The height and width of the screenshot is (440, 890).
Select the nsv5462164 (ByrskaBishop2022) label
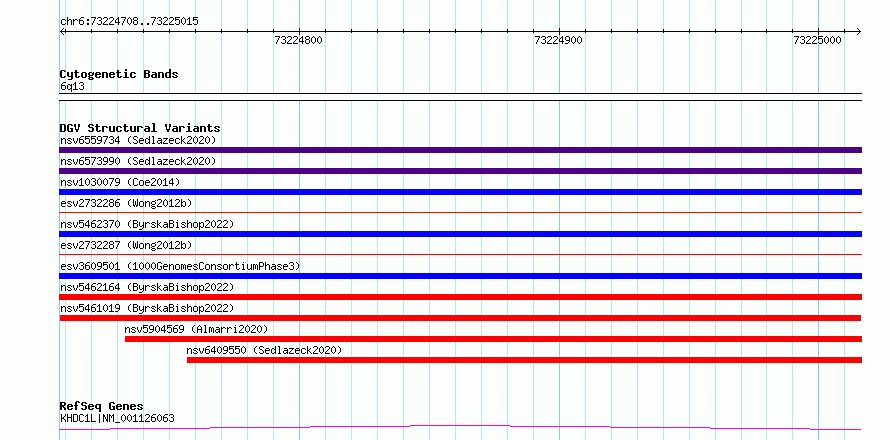pos(147,287)
